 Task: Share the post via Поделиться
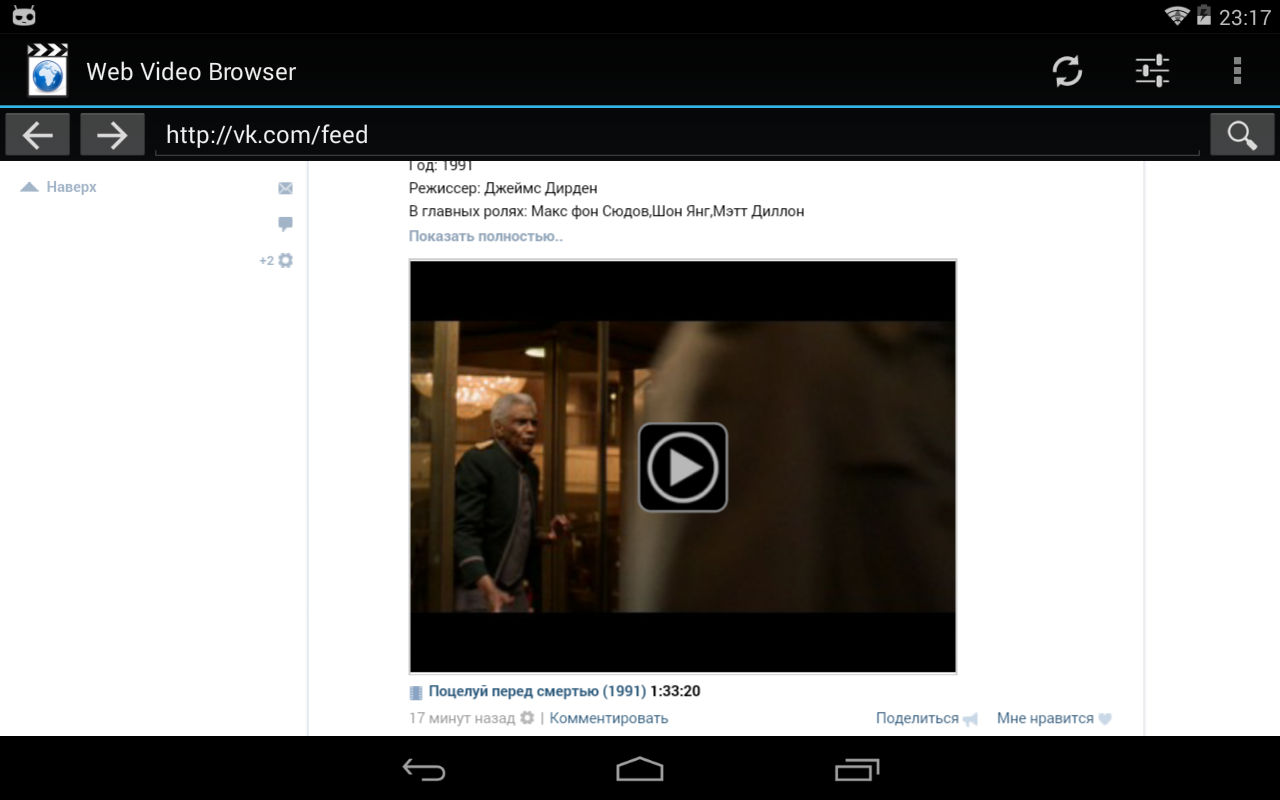(917, 718)
